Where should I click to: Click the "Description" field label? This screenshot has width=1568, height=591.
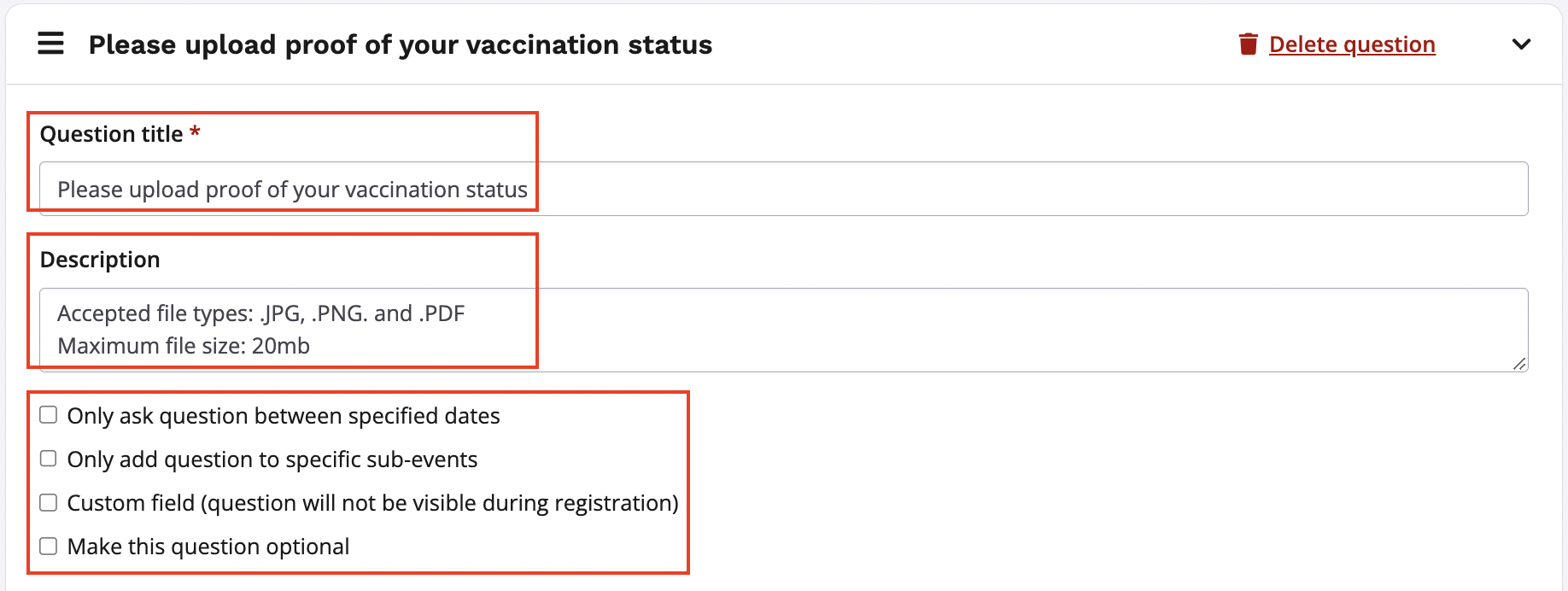click(100, 260)
